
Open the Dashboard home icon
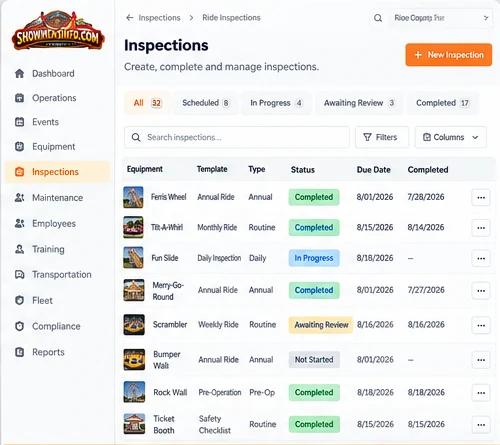tap(20, 73)
